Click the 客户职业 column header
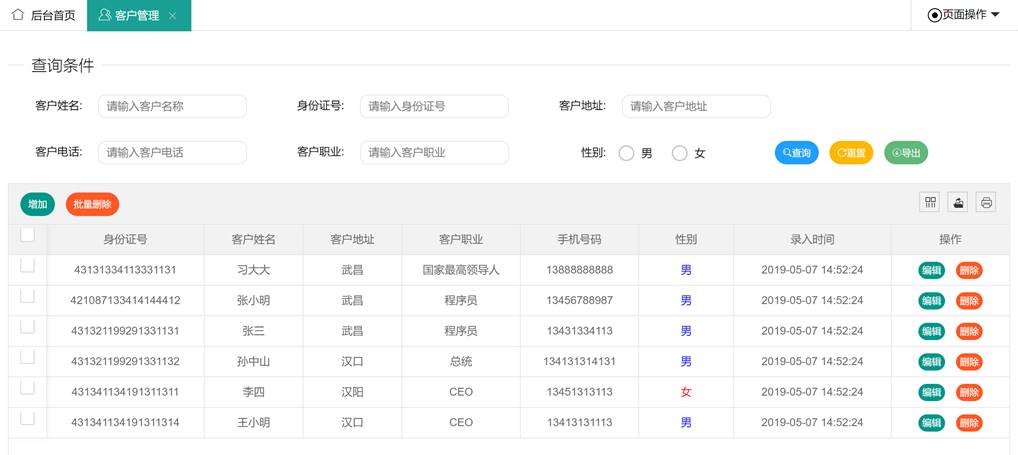Screen dimensions: 1018x455 [x=461, y=240]
